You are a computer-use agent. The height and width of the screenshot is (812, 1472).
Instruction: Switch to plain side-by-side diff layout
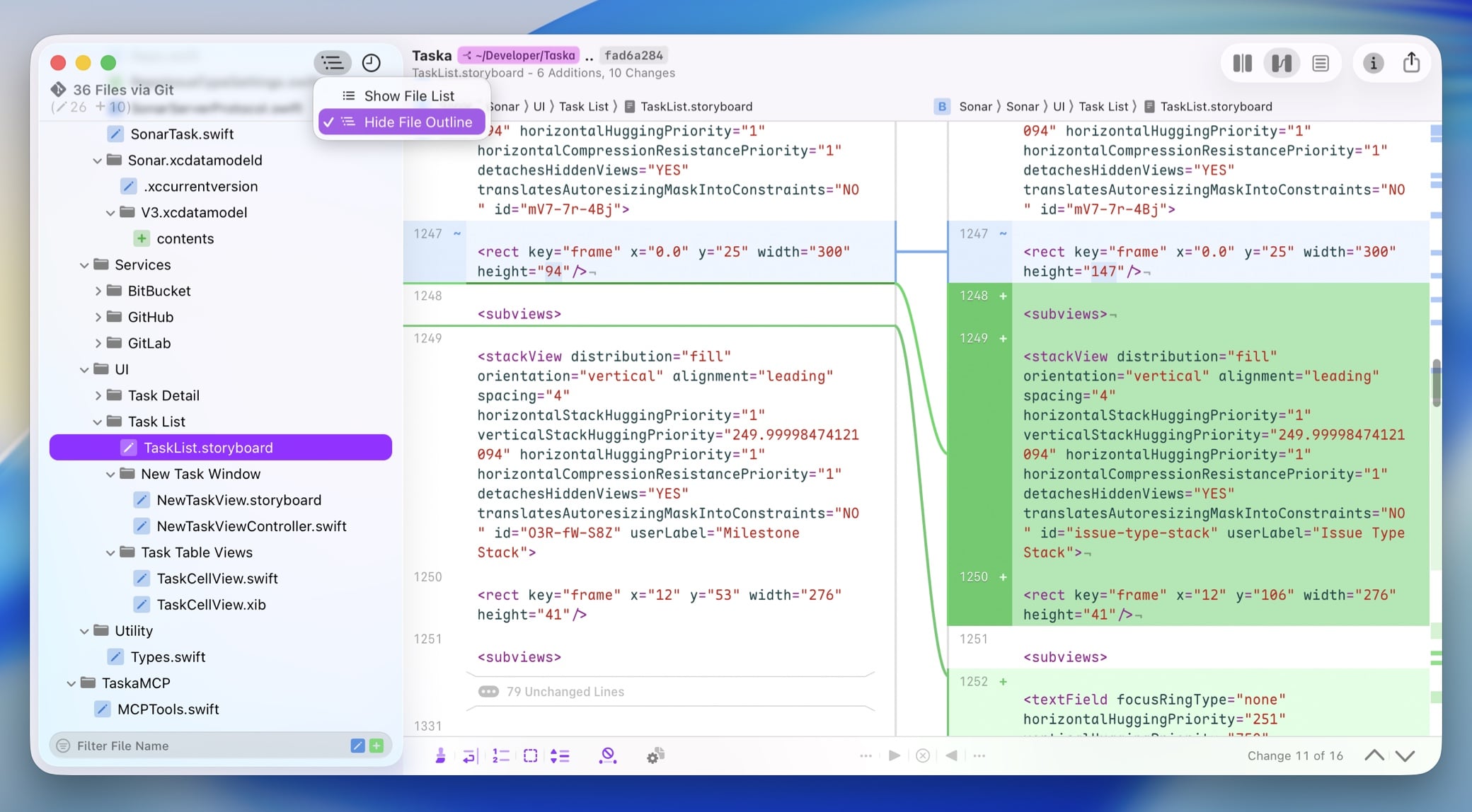(x=1242, y=64)
